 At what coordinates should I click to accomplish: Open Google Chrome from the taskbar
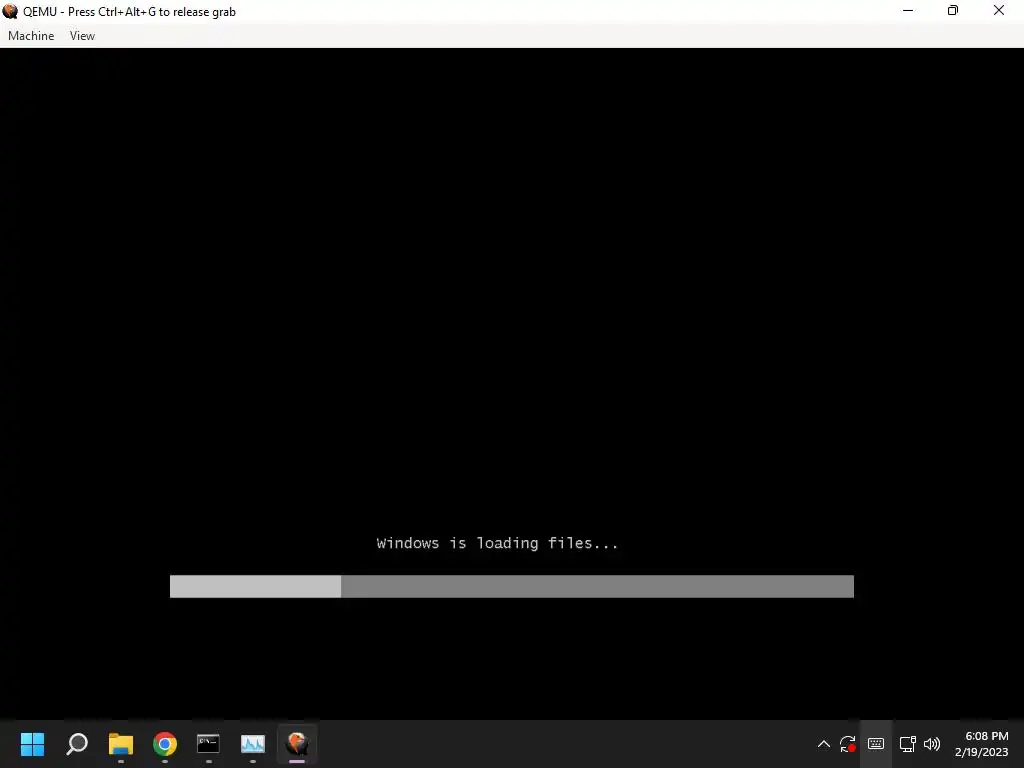(165, 744)
